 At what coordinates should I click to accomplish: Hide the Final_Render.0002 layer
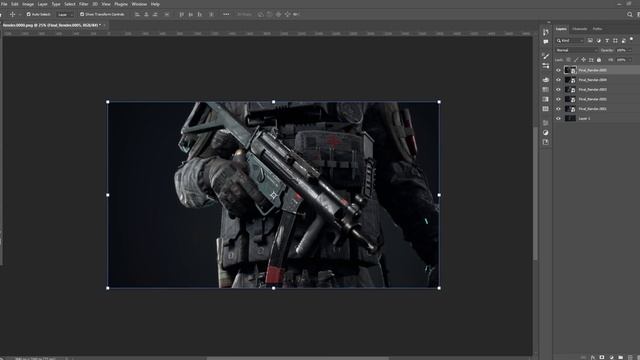coord(558,99)
